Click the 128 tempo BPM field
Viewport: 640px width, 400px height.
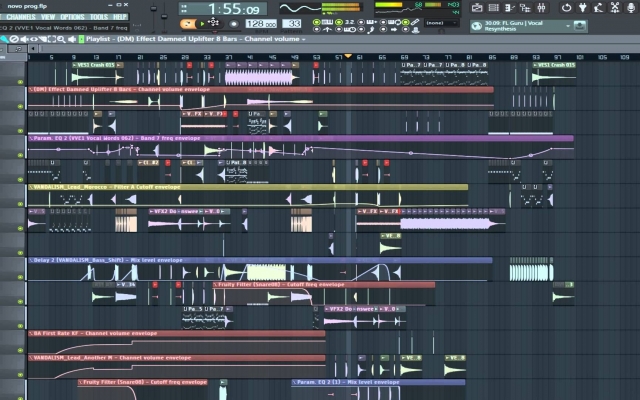click(261, 24)
